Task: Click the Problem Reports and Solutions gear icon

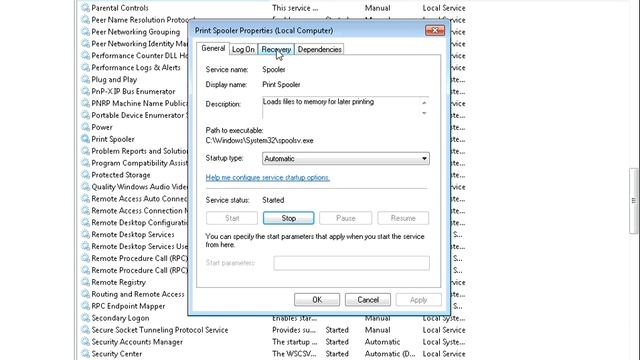Action: click(85, 151)
